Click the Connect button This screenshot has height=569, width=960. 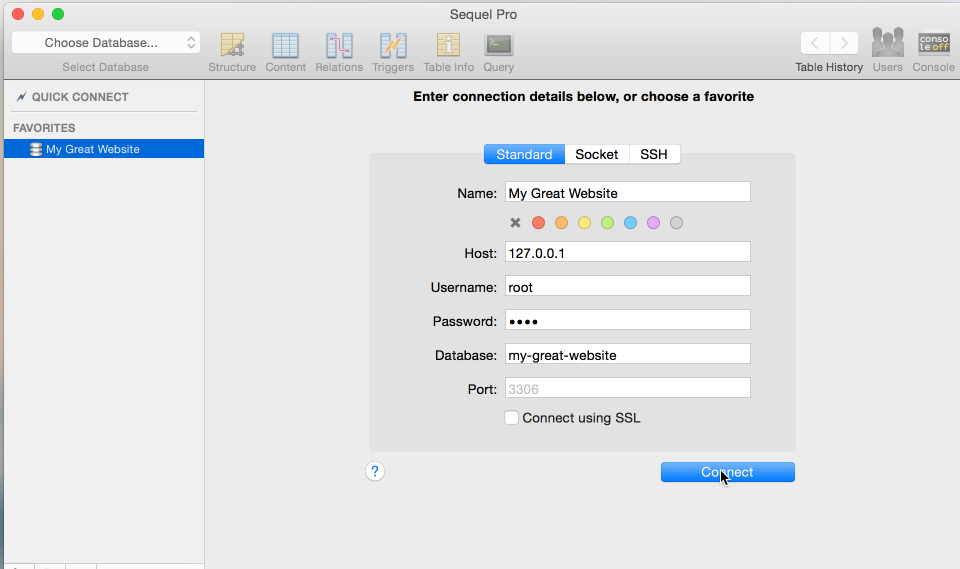(x=727, y=472)
